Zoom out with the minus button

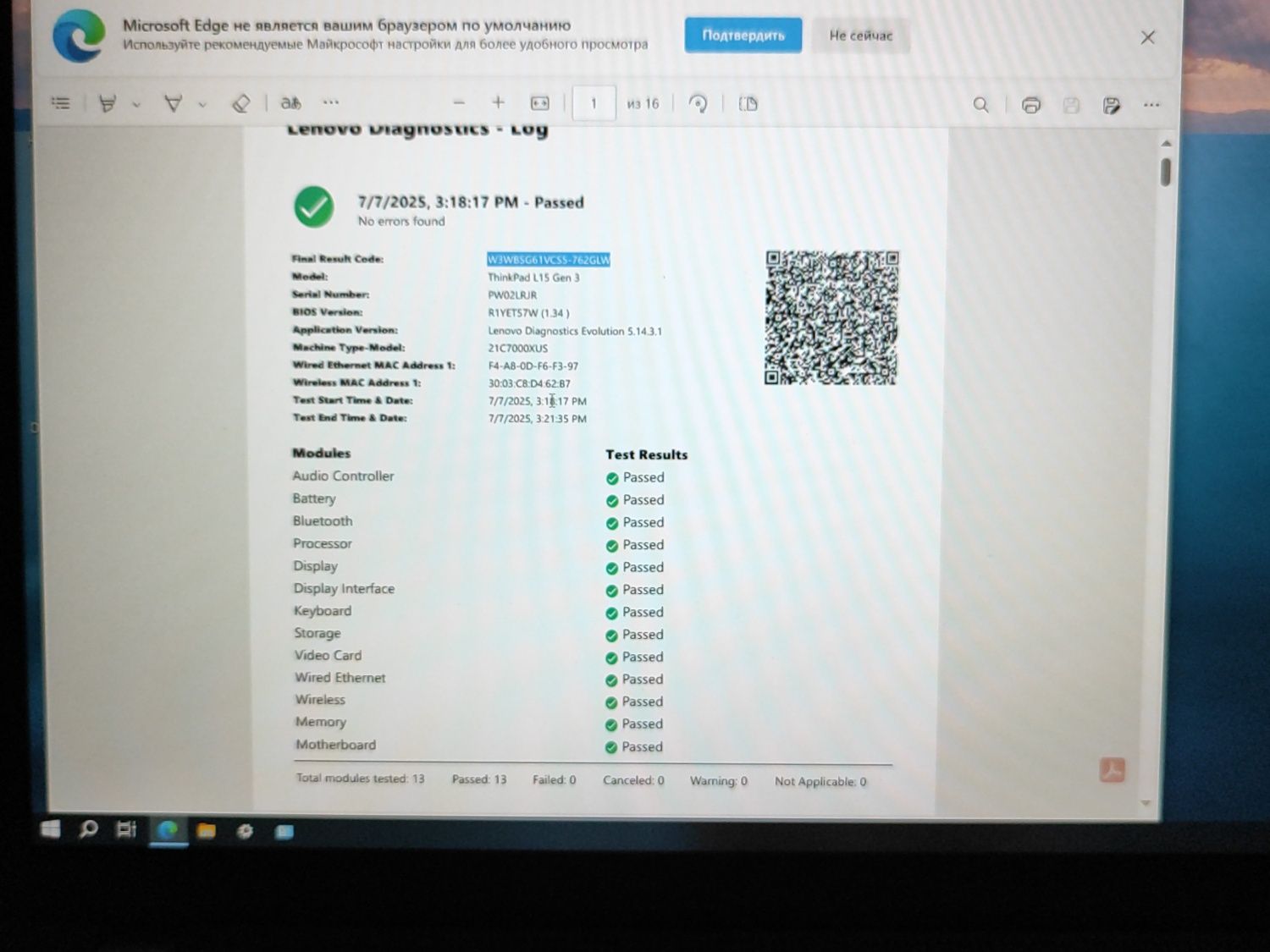click(x=459, y=102)
